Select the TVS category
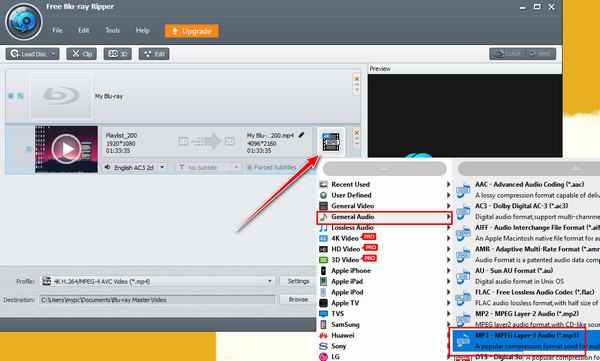The height and width of the screenshot is (361, 600). point(385,314)
